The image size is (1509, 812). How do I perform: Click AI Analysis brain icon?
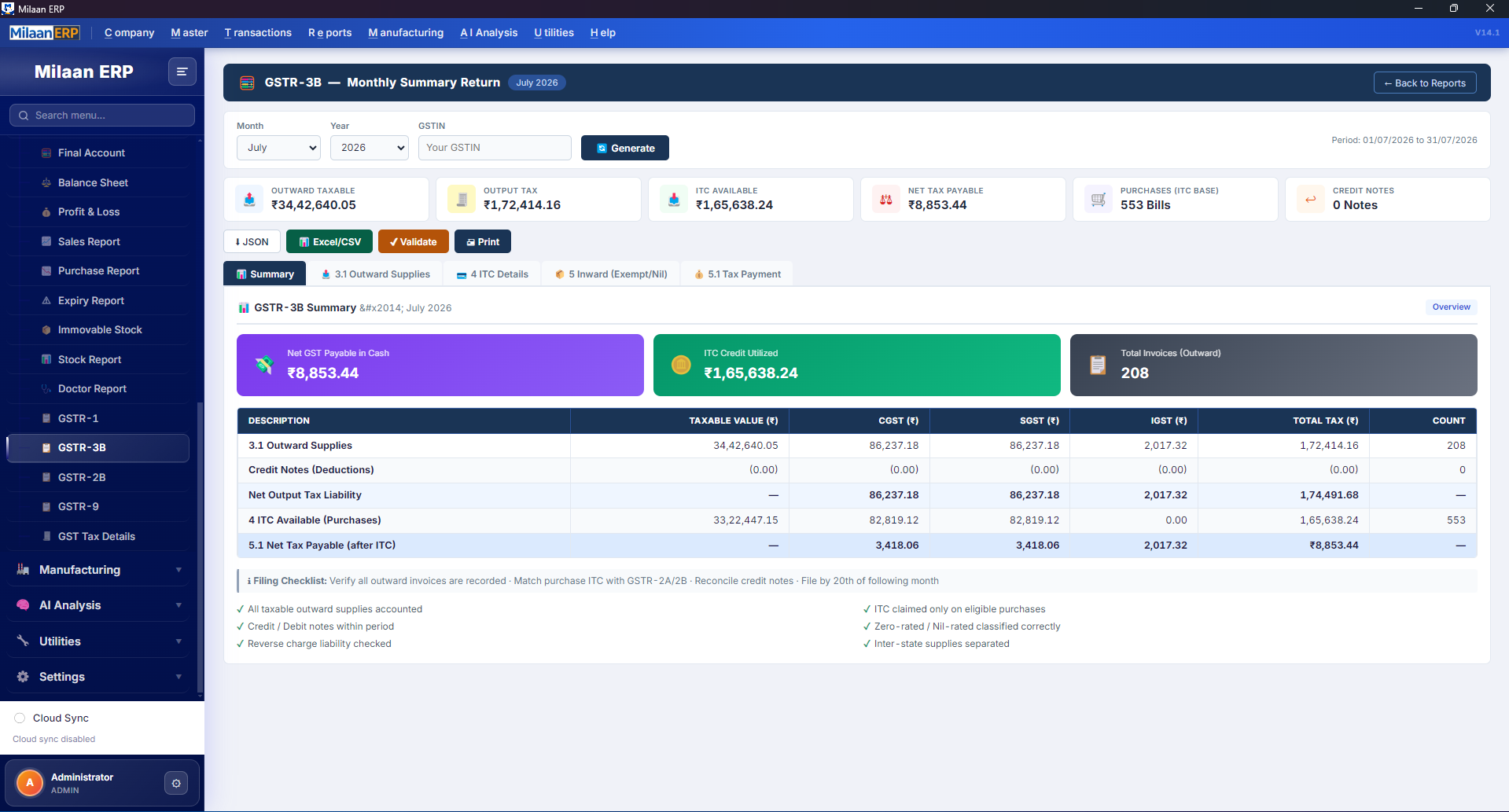[23, 605]
